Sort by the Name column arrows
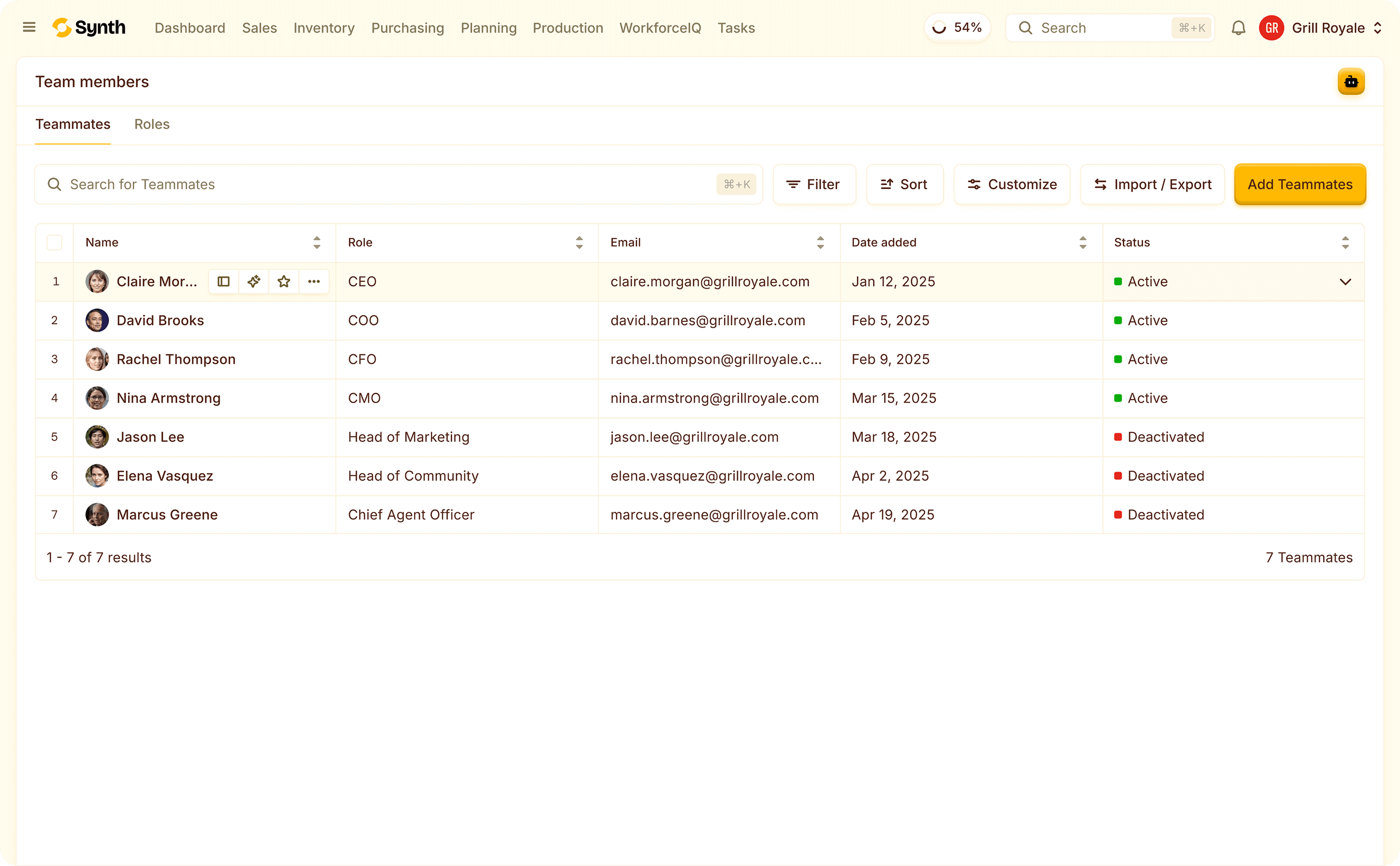 [317, 242]
